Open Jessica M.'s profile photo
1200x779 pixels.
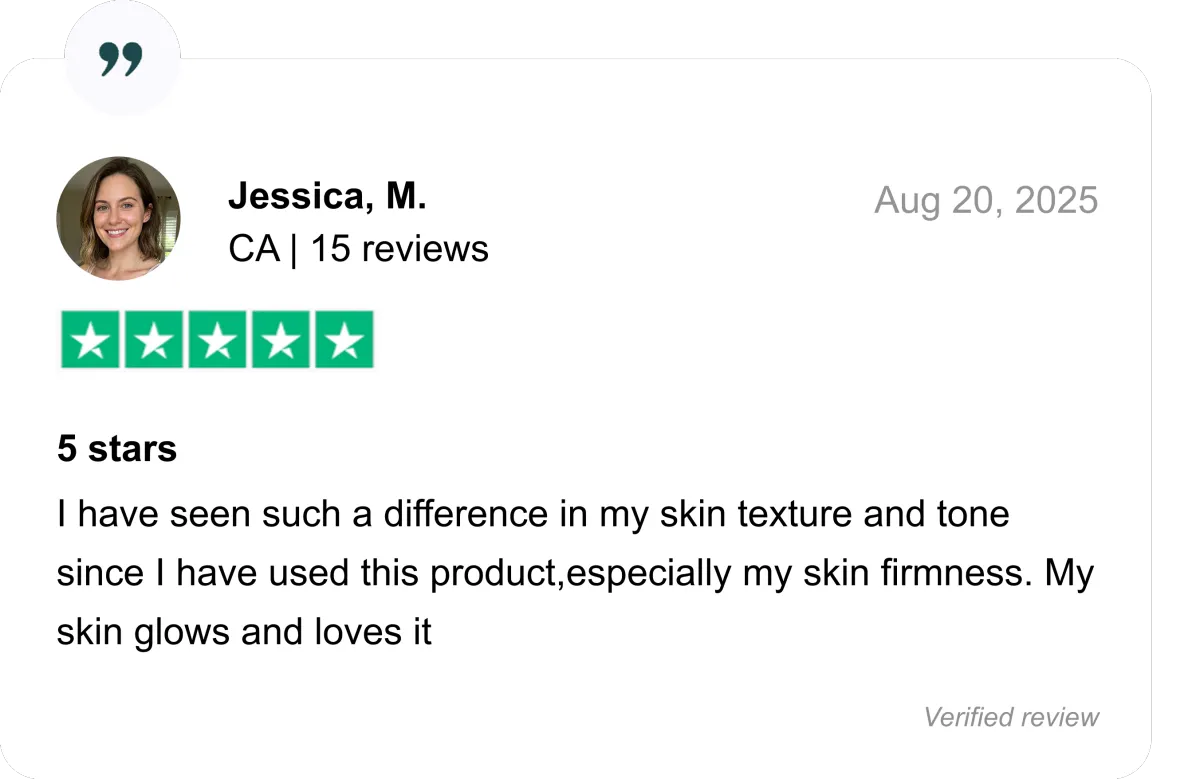[x=118, y=217]
